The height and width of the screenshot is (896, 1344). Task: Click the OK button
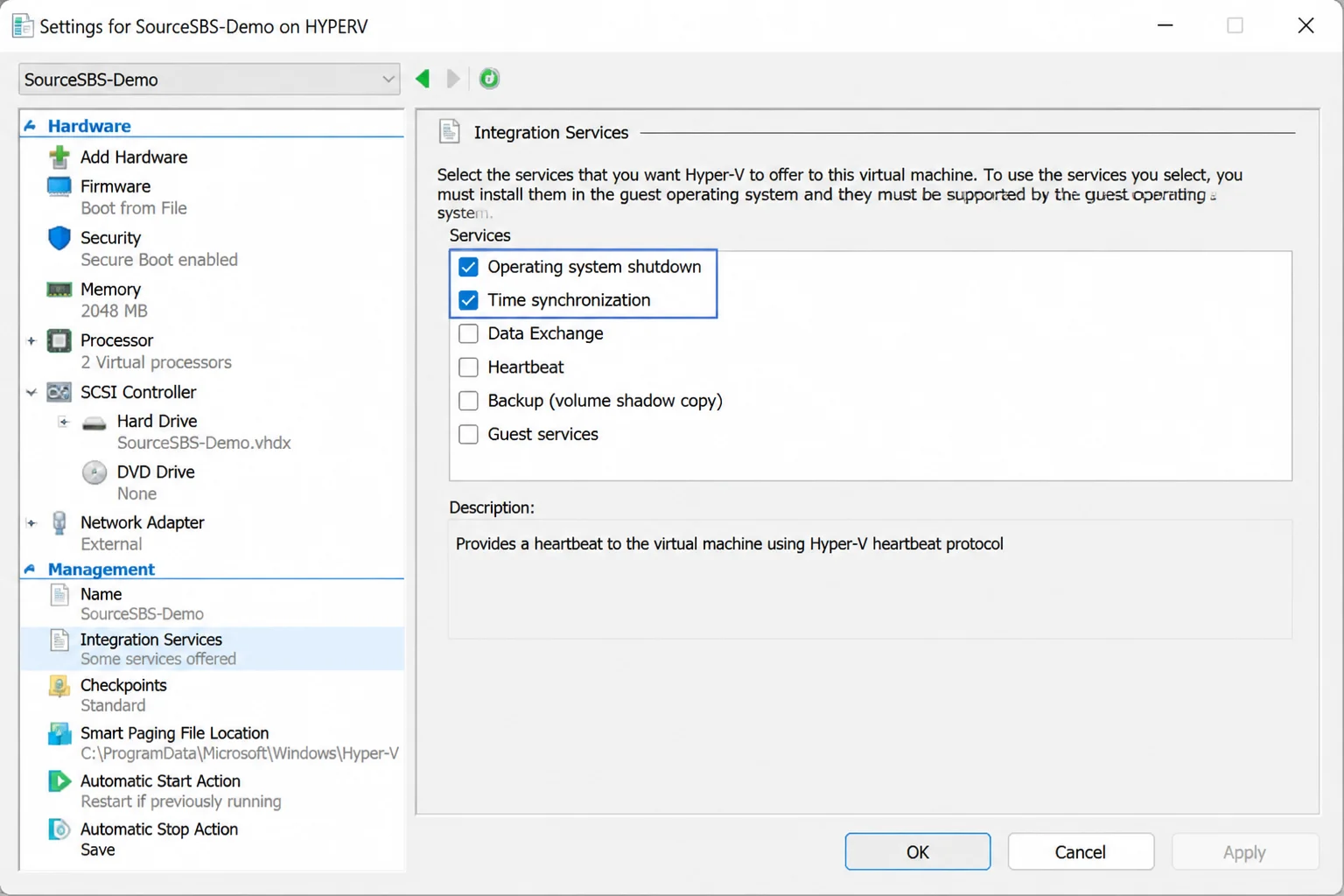tap(918, 851)
